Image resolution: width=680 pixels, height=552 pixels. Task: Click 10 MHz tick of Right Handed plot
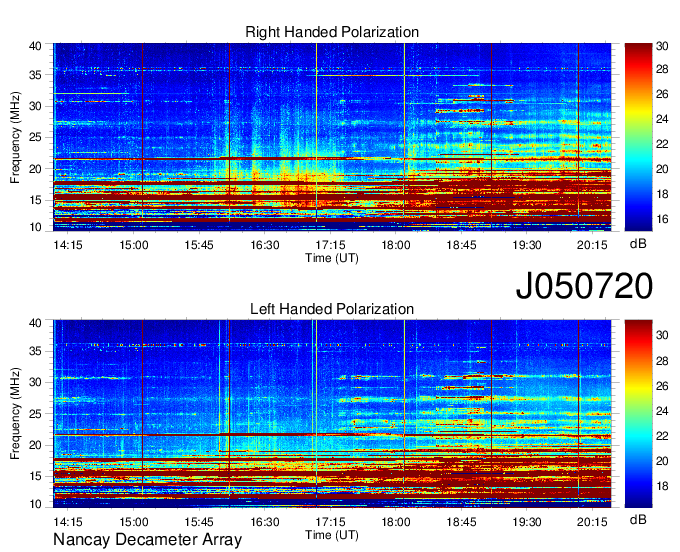click(35, 227)
